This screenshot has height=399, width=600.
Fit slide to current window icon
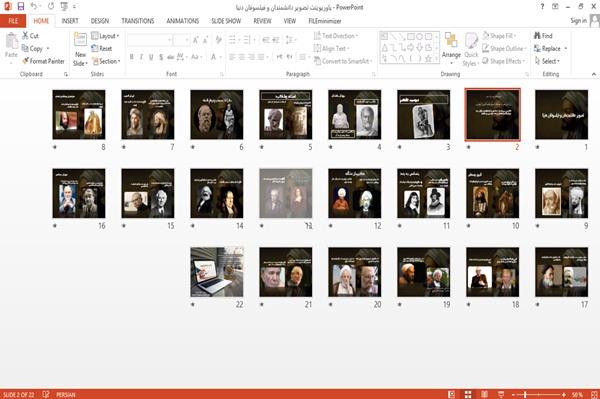click(x=594, y=394)
